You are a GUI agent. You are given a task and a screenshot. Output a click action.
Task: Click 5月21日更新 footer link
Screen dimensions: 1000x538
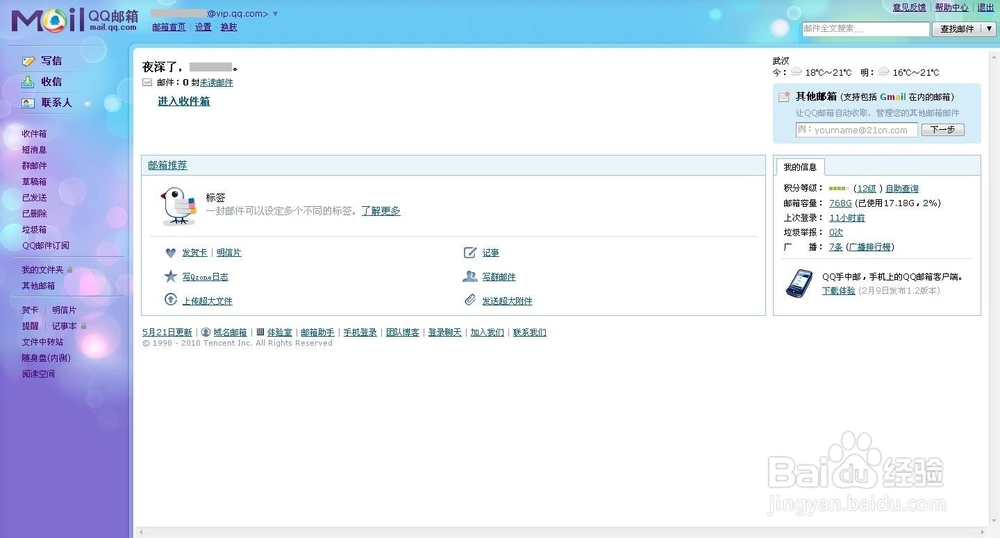(x=167, y=332)
